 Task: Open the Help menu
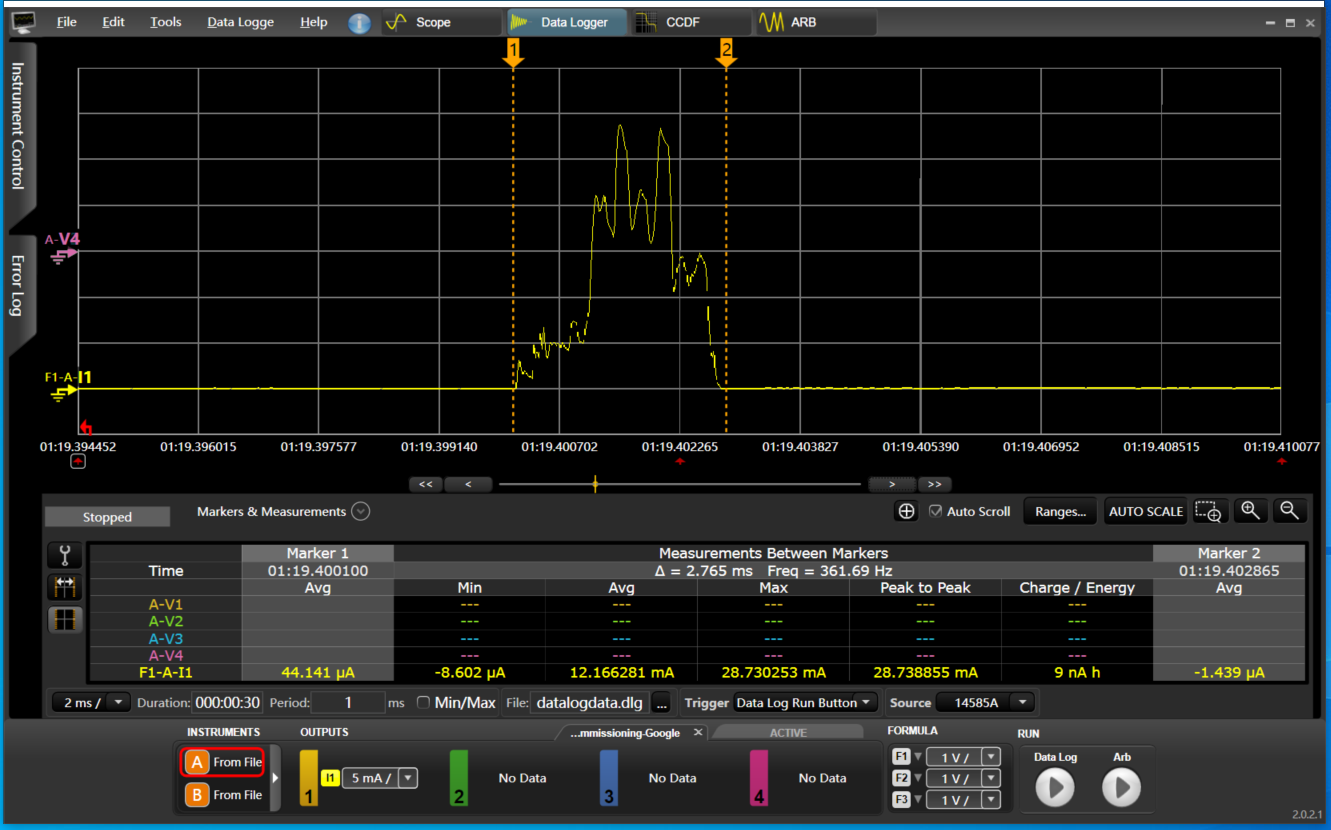tap(314, 22)
